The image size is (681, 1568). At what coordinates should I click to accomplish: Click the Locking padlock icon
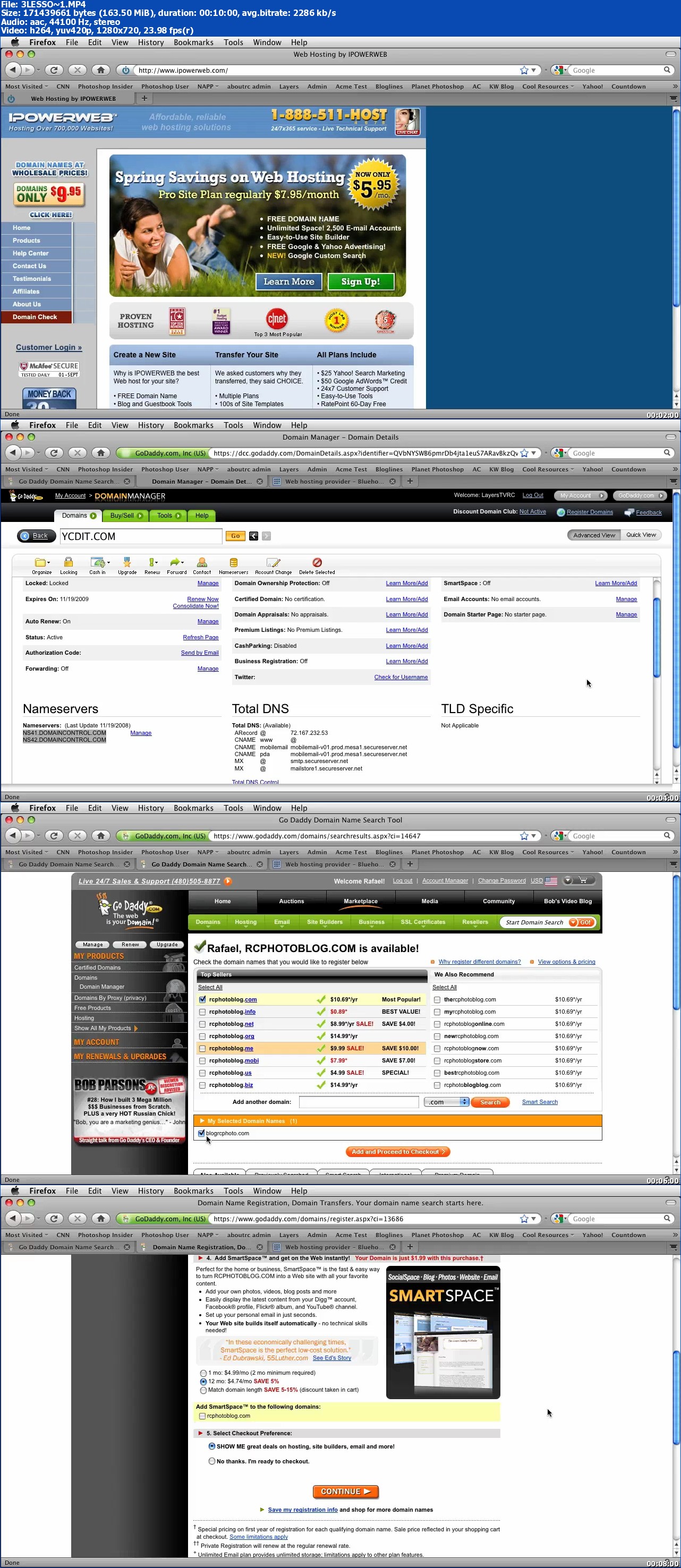(68, 562)
